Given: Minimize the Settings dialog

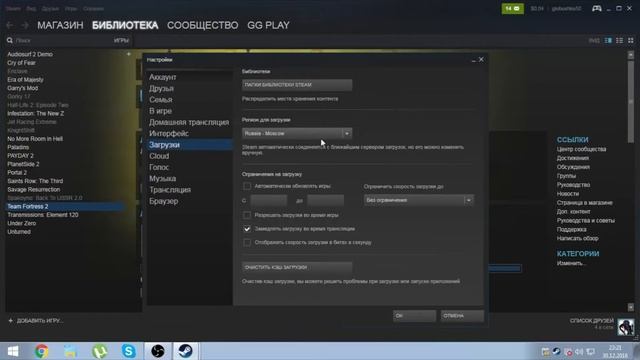Looking at the screenshot, I should (473, 60).
